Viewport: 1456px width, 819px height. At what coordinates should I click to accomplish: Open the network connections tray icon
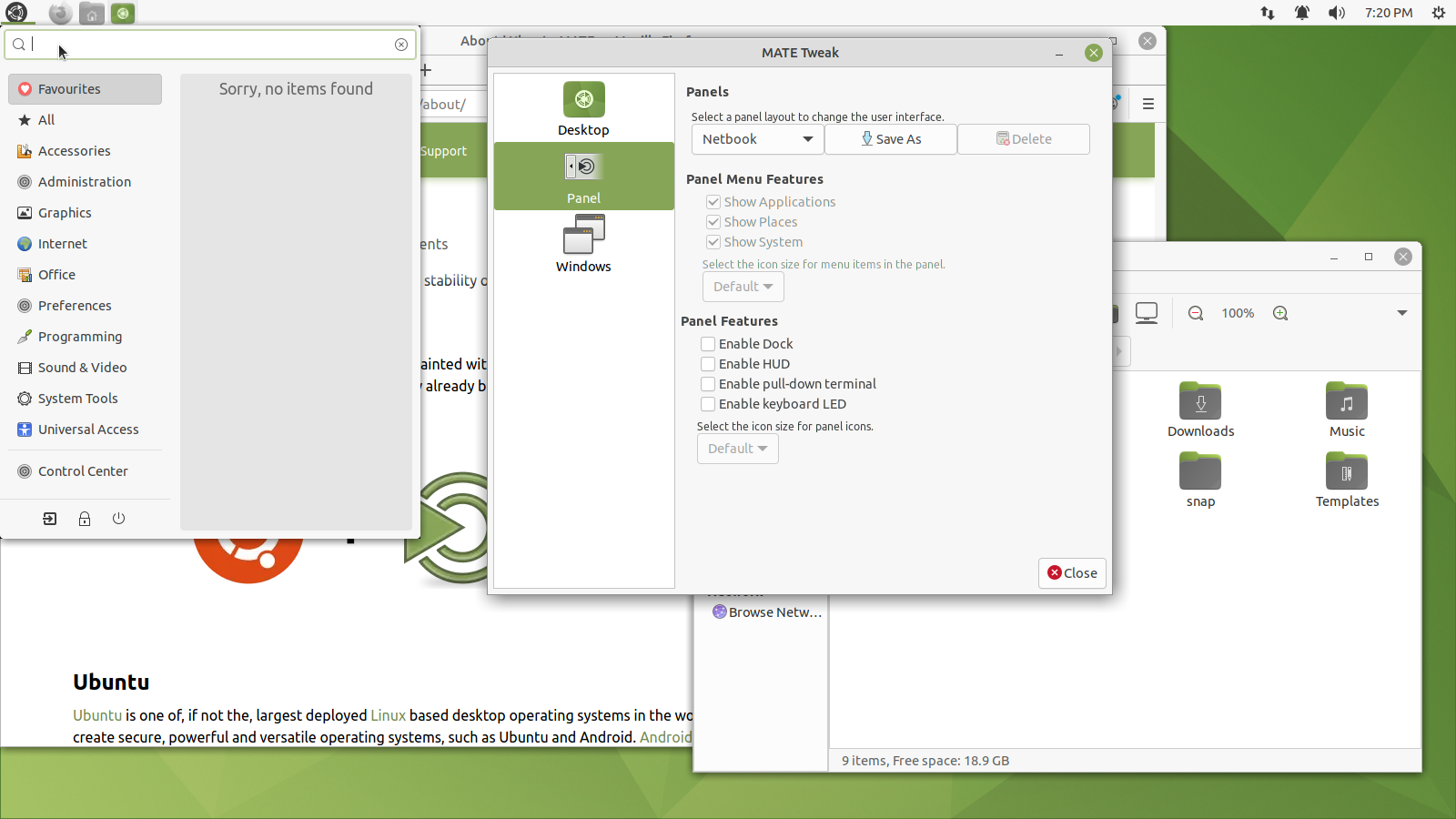[1267, 13]
